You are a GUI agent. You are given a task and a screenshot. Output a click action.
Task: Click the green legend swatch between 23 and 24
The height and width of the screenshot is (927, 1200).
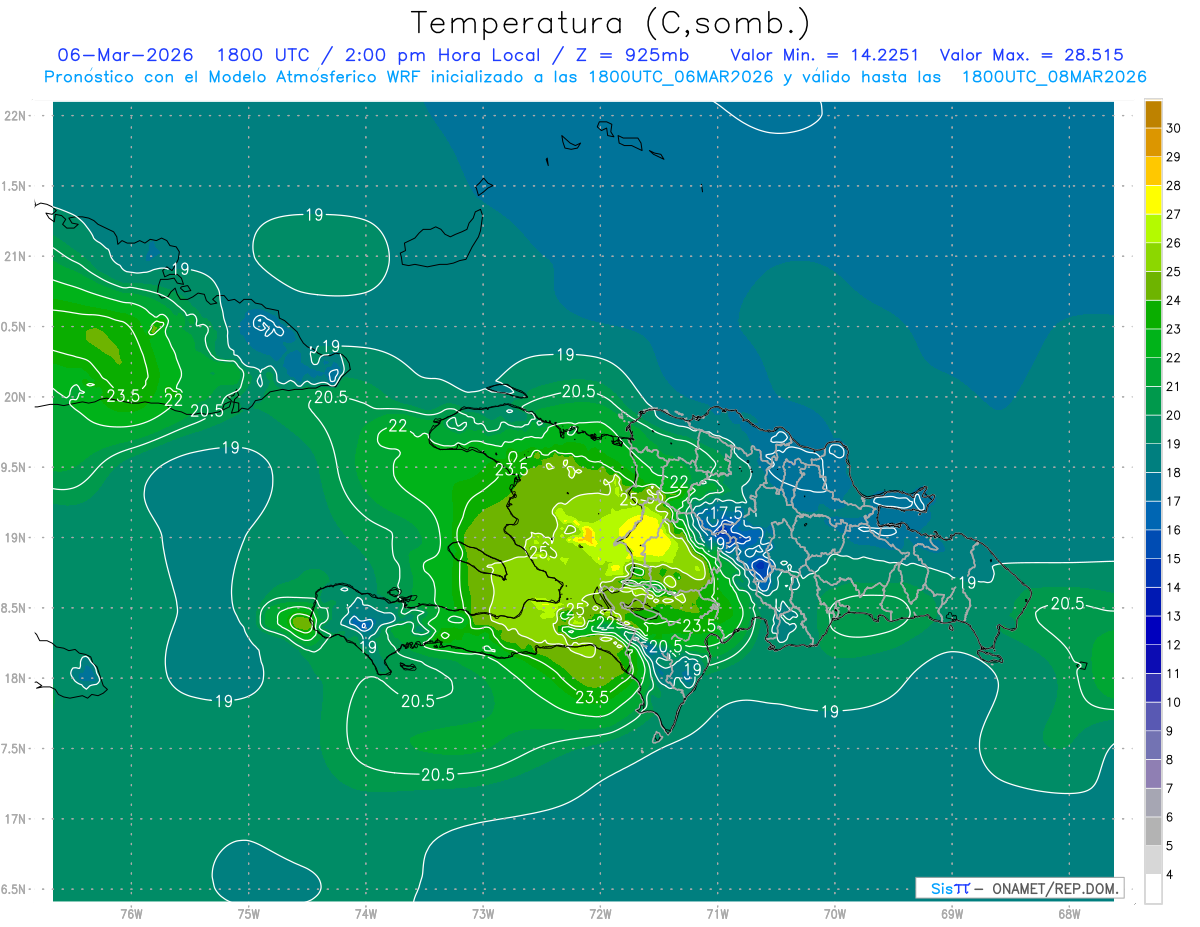(x=1153, y=315)
